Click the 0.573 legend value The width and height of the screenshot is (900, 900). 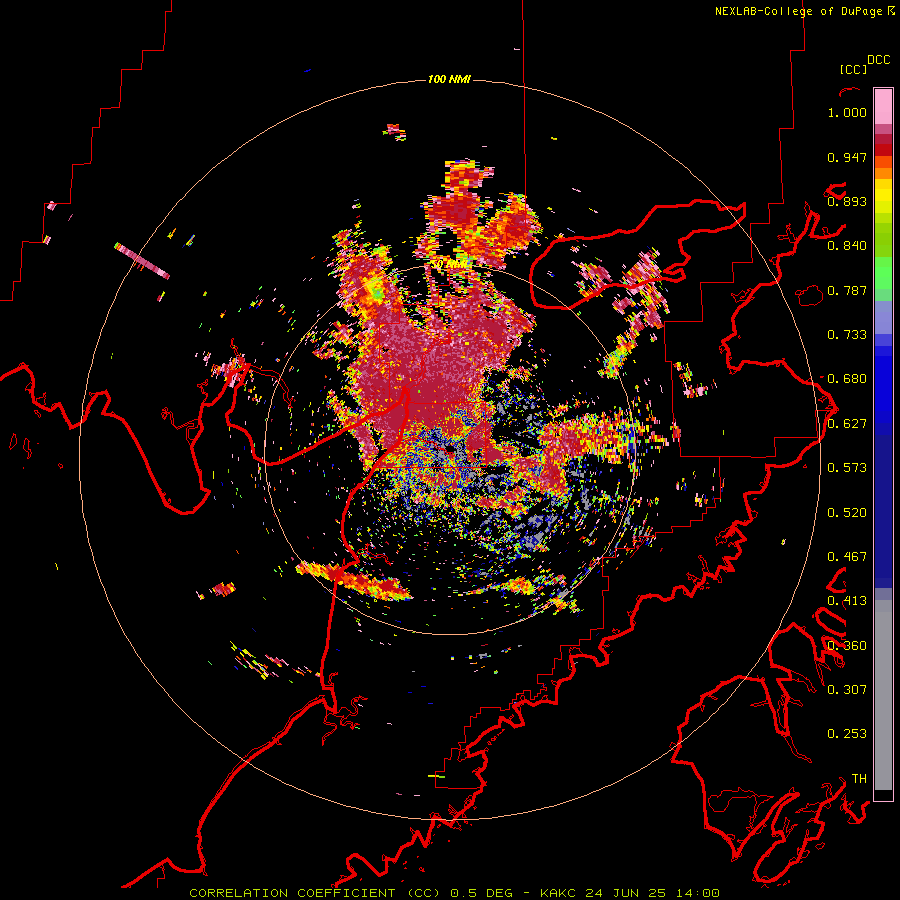click(847, 468)
